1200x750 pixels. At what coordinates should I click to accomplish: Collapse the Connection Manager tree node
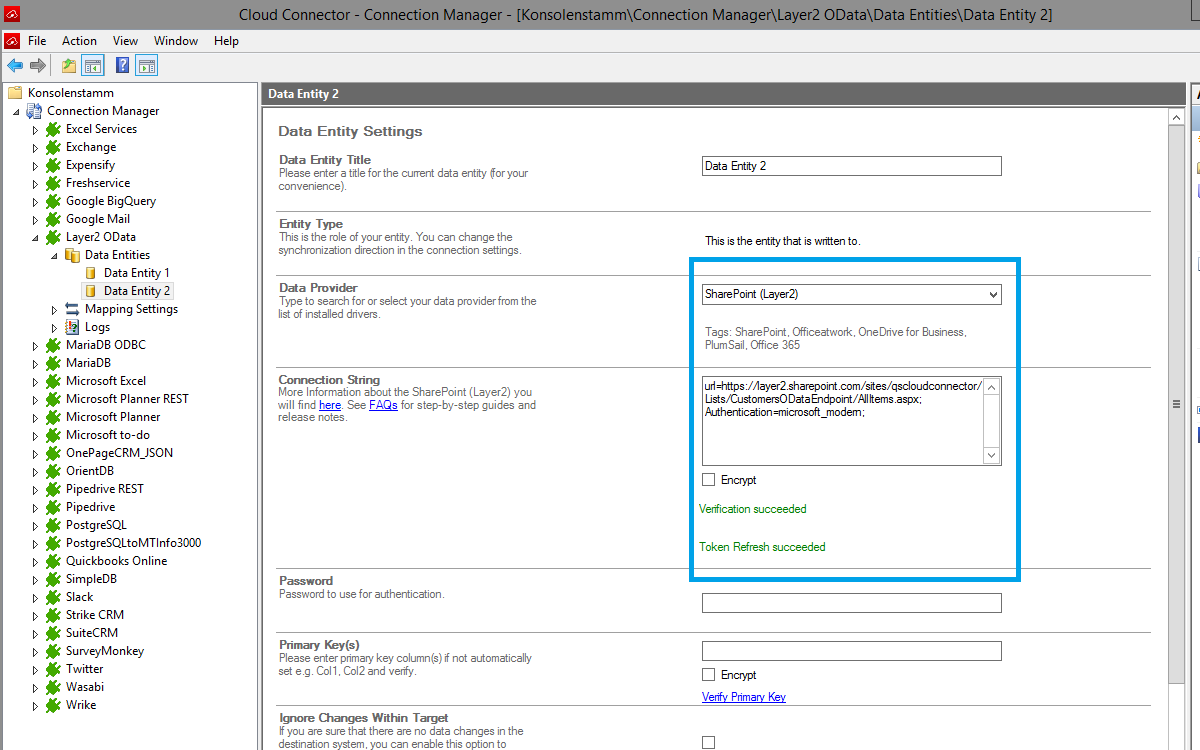tap(16, 112)
